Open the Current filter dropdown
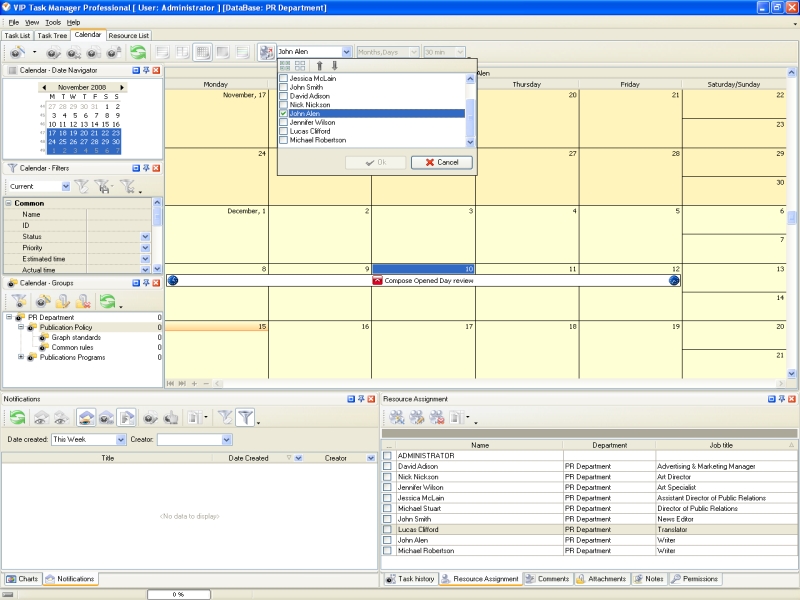The width and height of the screenshot is (800, 600). click(66, 187)
